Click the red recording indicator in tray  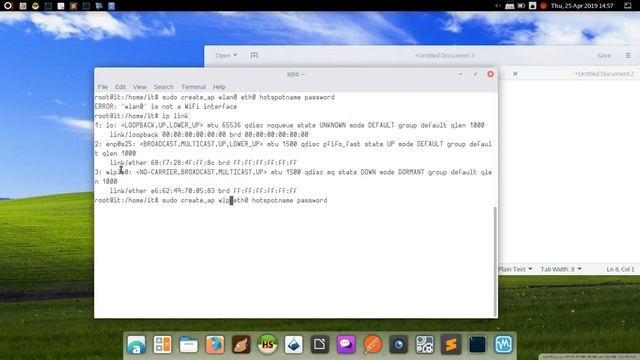[544, 6]
